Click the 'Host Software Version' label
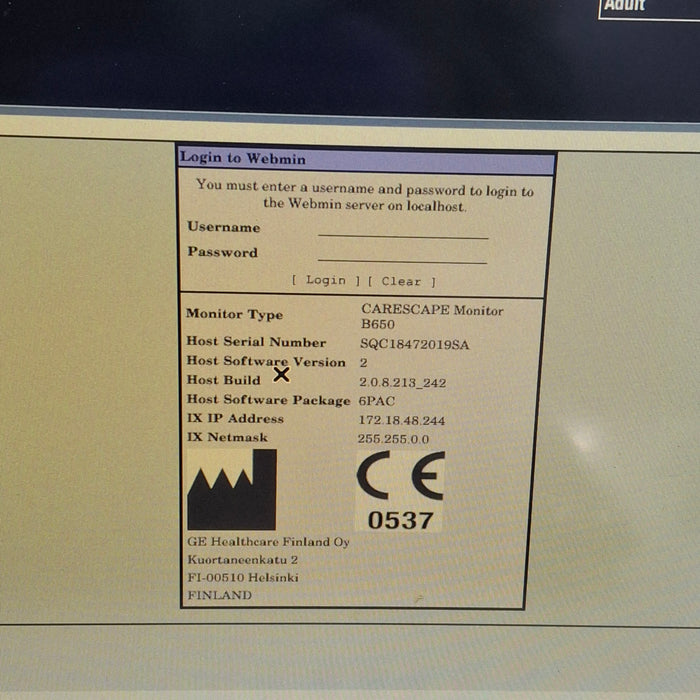 click(266, 361)
